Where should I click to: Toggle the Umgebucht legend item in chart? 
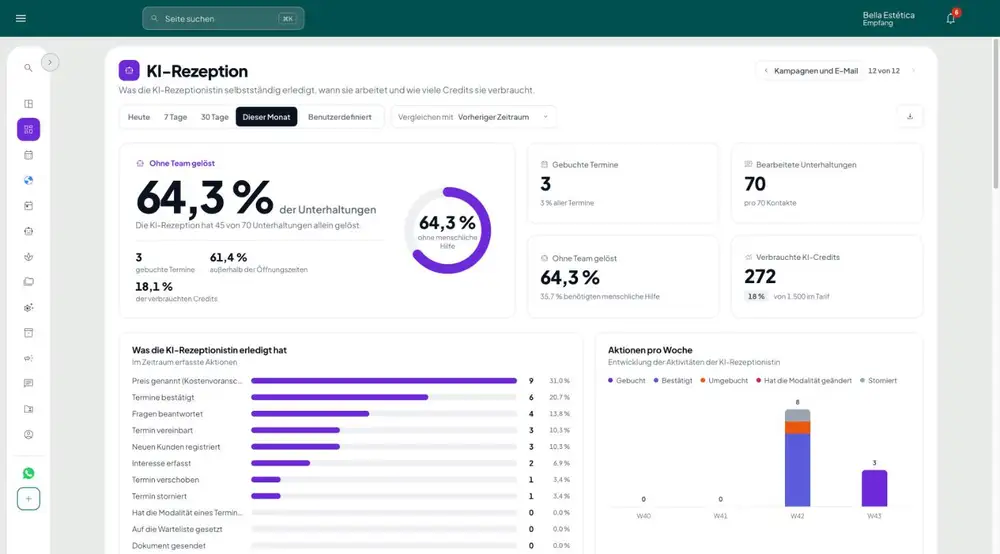(724, 381)
